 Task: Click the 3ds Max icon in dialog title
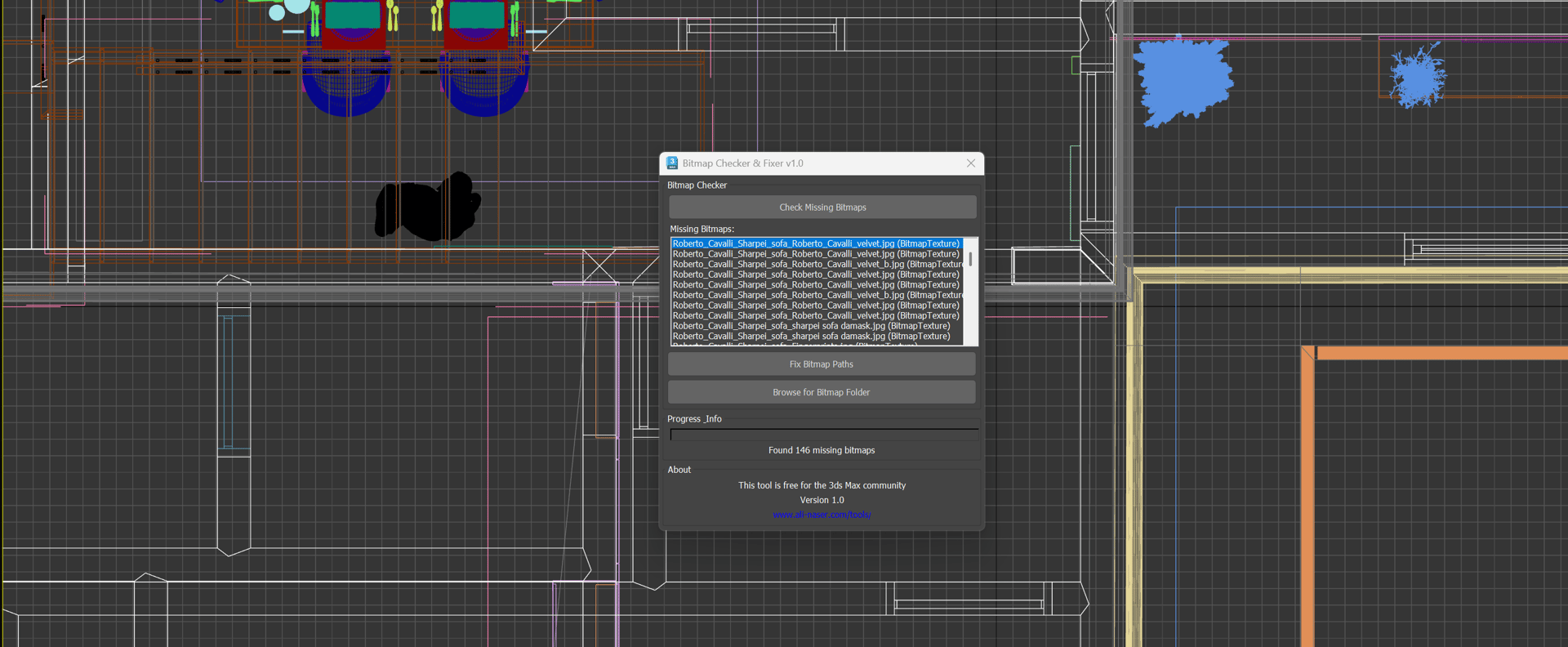point(672,163)
